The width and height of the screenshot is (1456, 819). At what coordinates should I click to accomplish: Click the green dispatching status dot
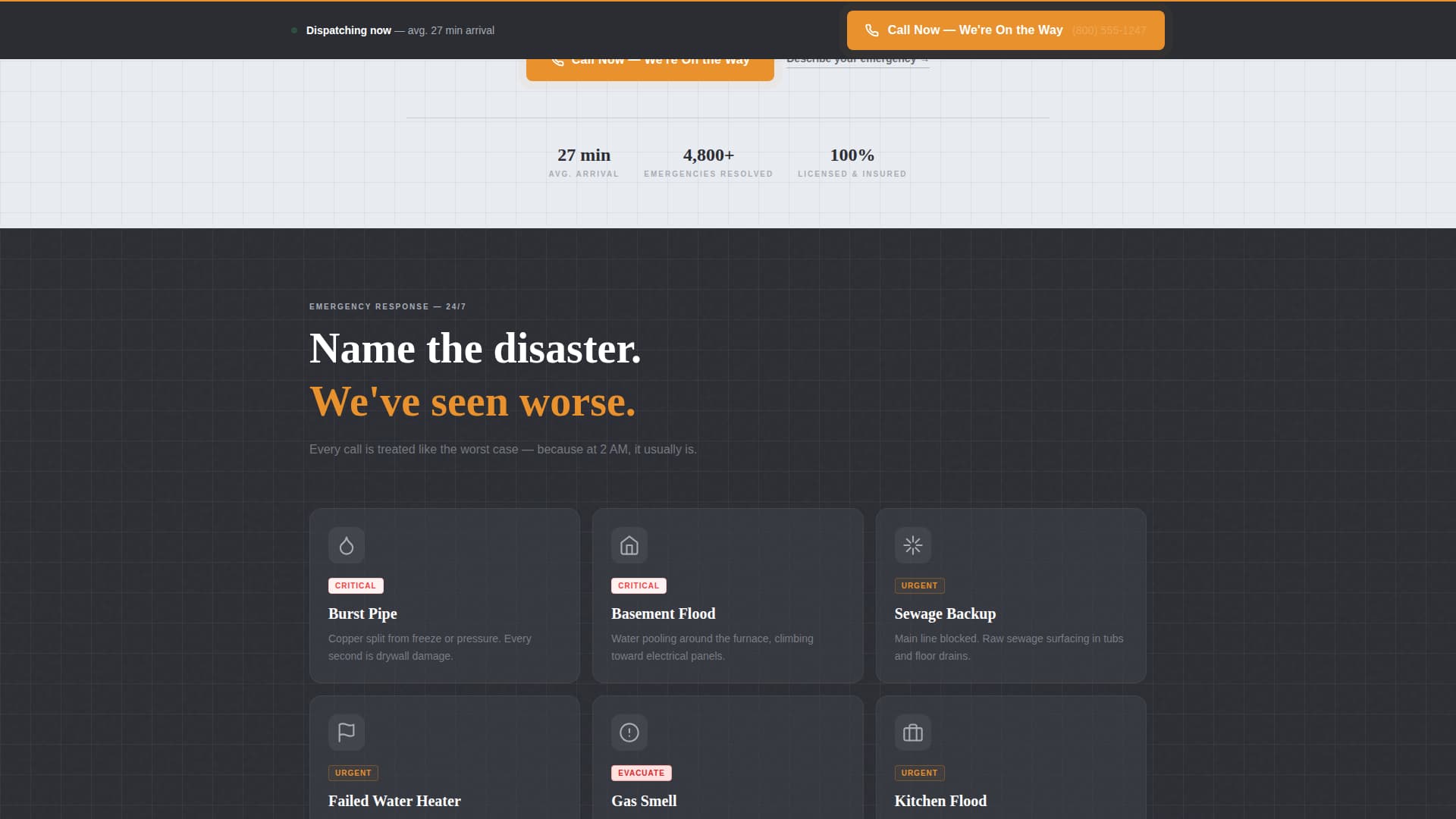click(293, 30)
